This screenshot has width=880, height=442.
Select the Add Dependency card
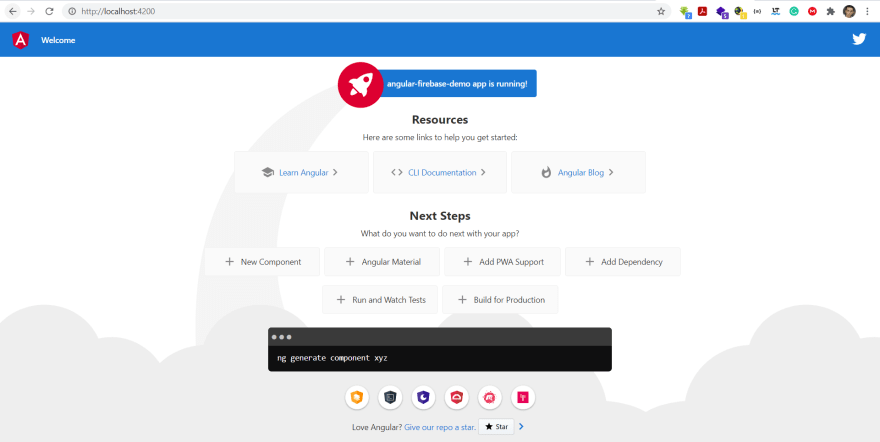(x=623, y=261)
